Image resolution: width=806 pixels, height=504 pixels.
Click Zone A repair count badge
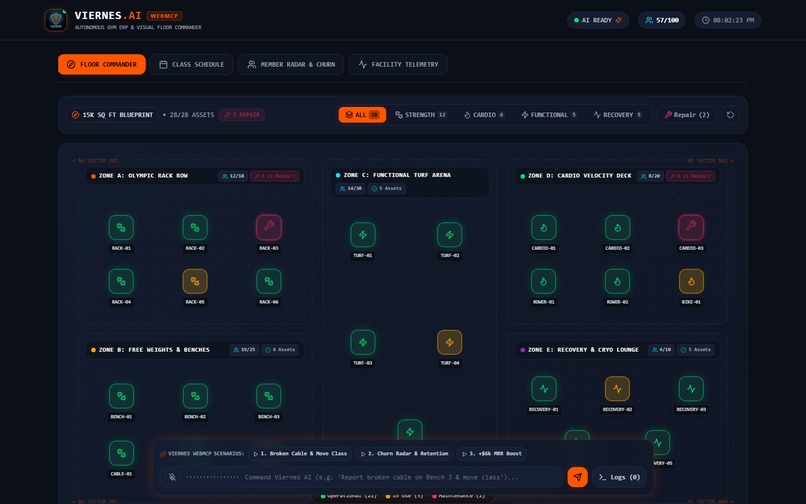[274, 176]
